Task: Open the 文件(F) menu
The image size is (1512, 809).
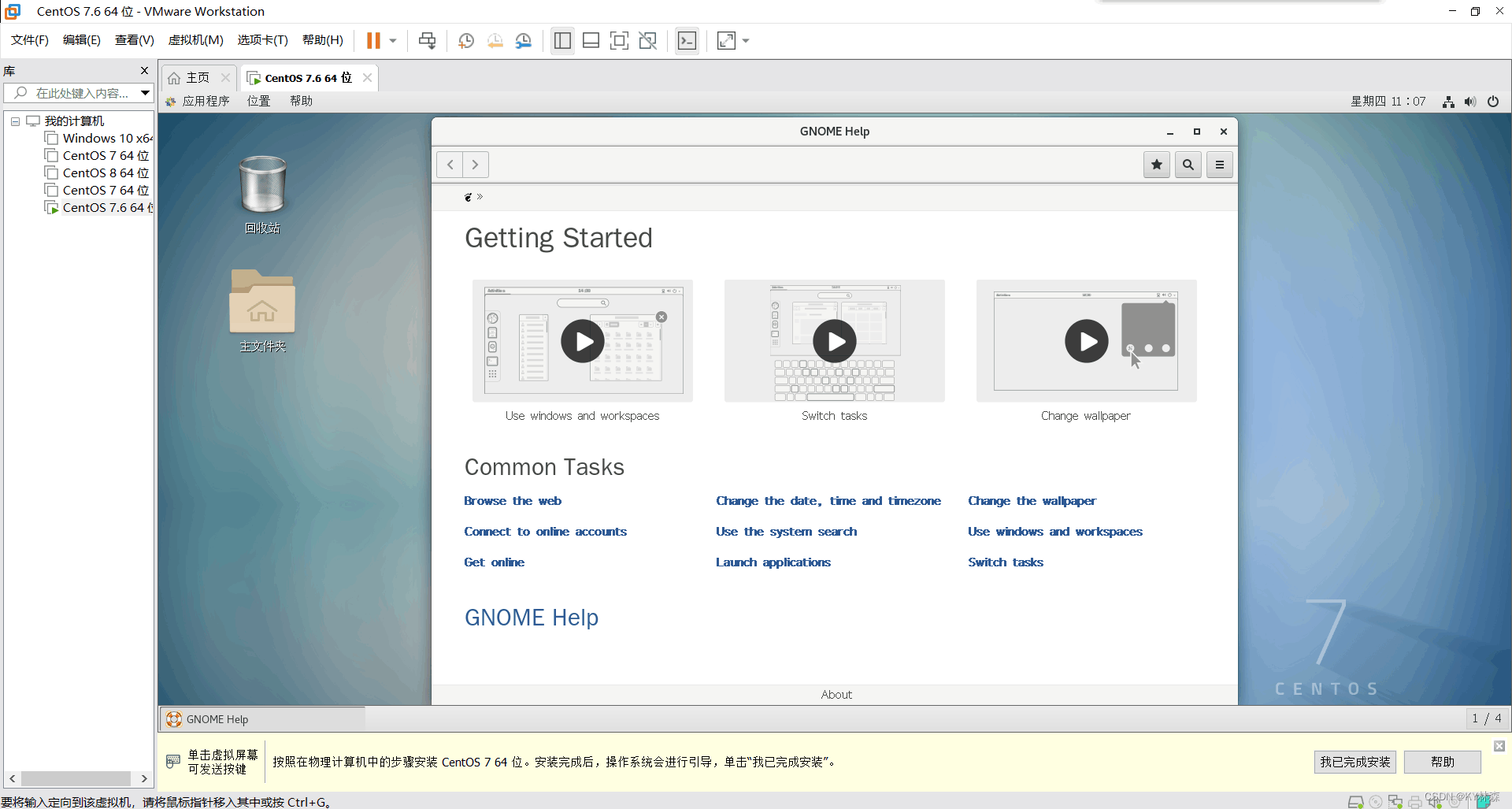Action: [x=30, y=40]
